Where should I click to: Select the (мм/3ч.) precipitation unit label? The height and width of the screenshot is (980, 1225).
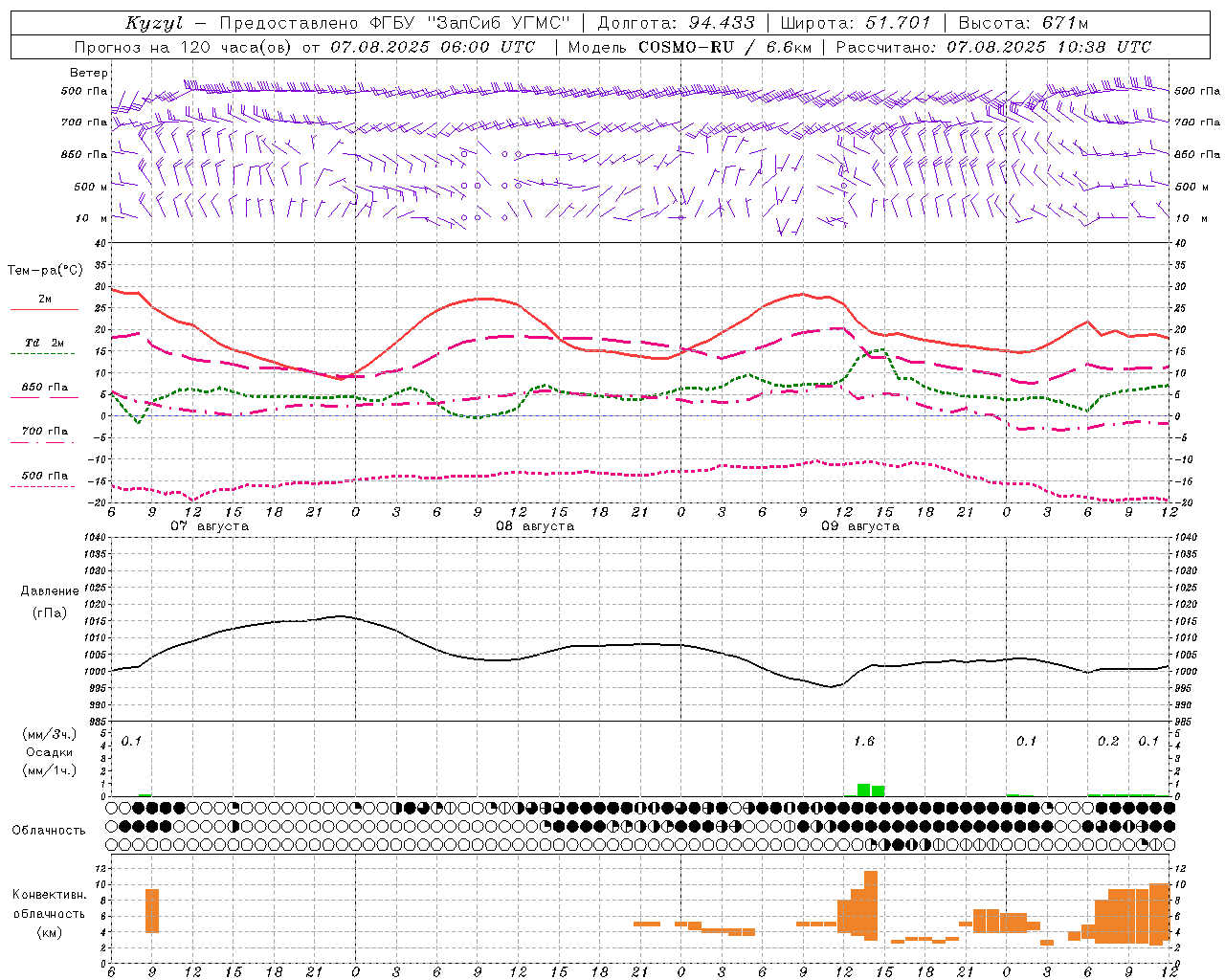click(49, 734)
